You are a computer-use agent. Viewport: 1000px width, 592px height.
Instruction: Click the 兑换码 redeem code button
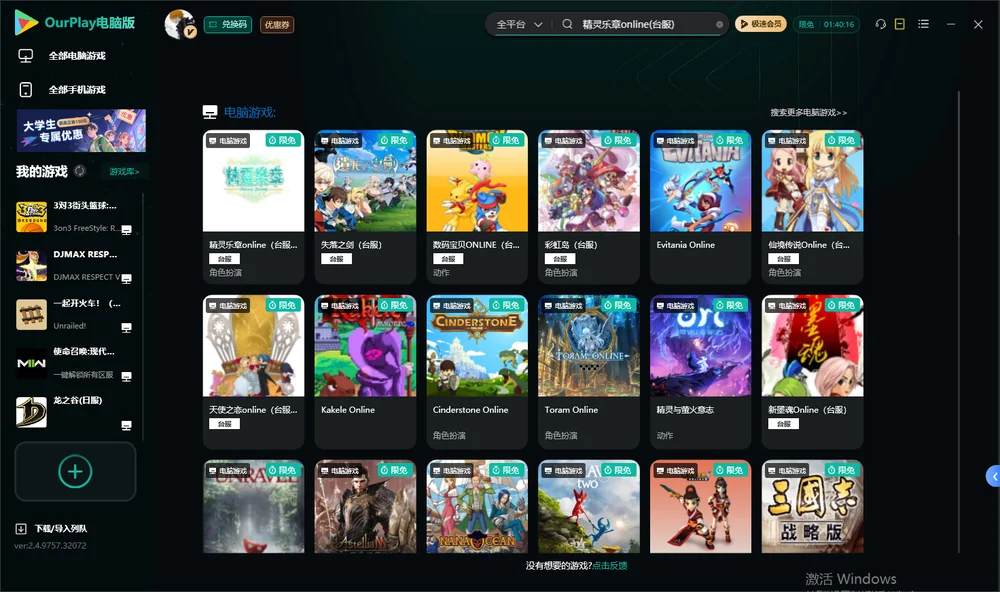(228, 24)
